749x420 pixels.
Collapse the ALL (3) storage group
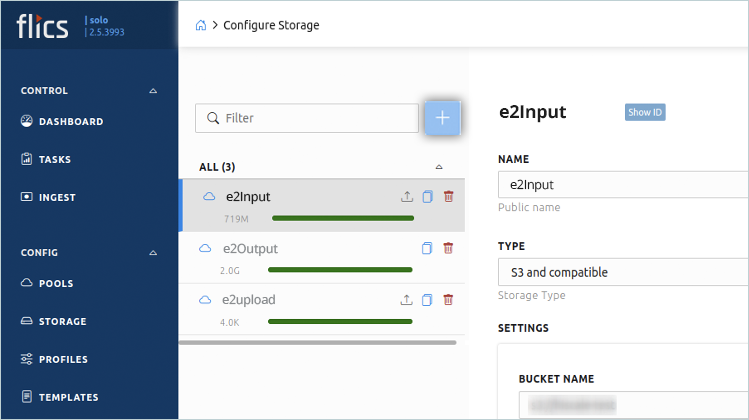pos(439,167)
